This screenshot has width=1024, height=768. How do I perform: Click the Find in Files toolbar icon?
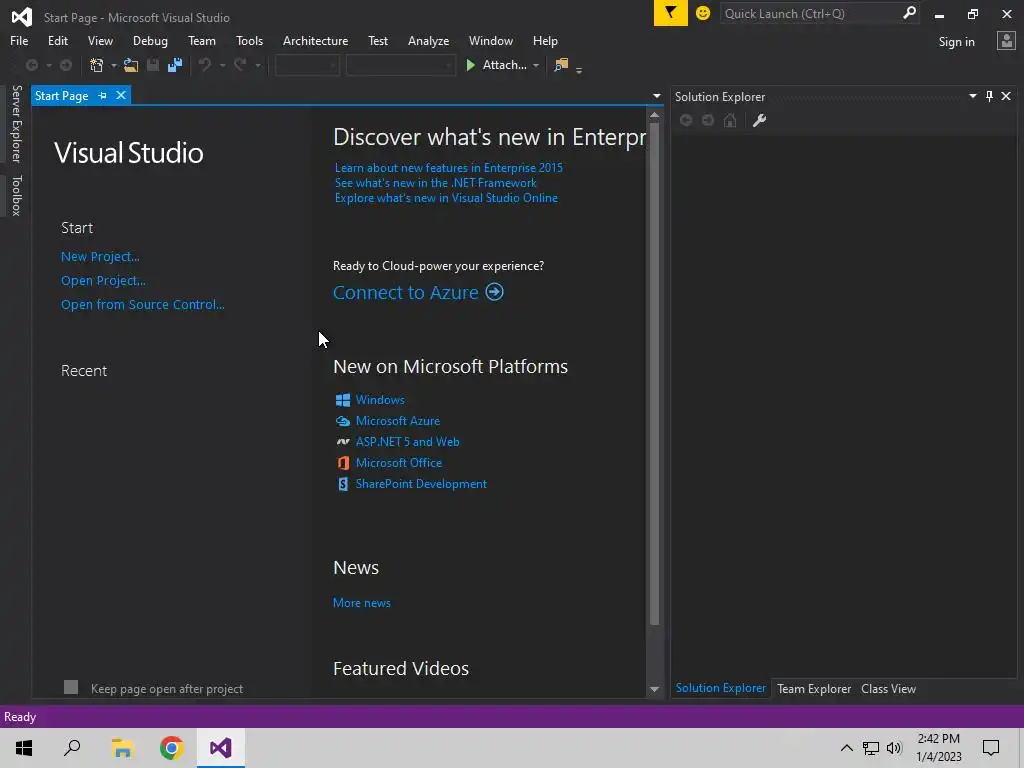(561, 65)
